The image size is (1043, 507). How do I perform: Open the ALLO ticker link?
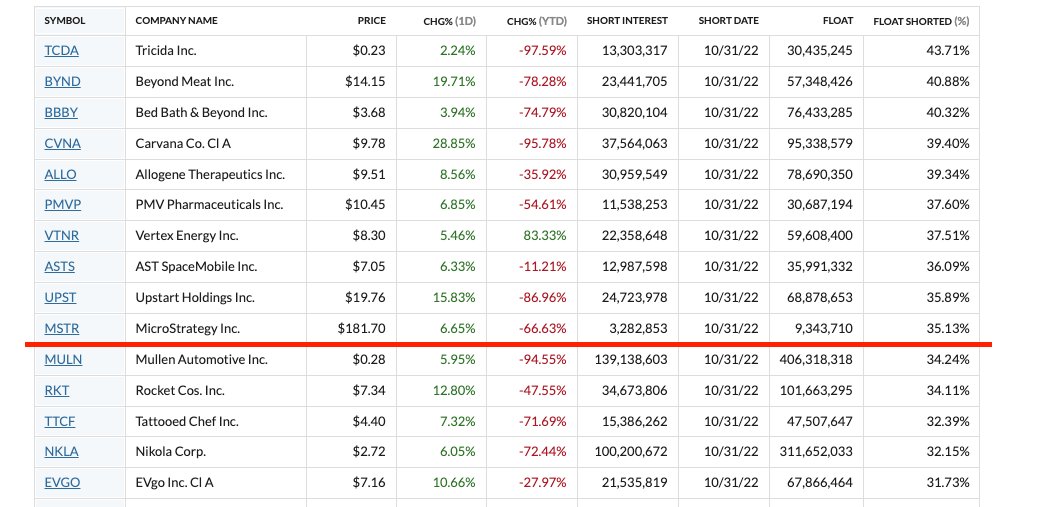click(61, 174)
